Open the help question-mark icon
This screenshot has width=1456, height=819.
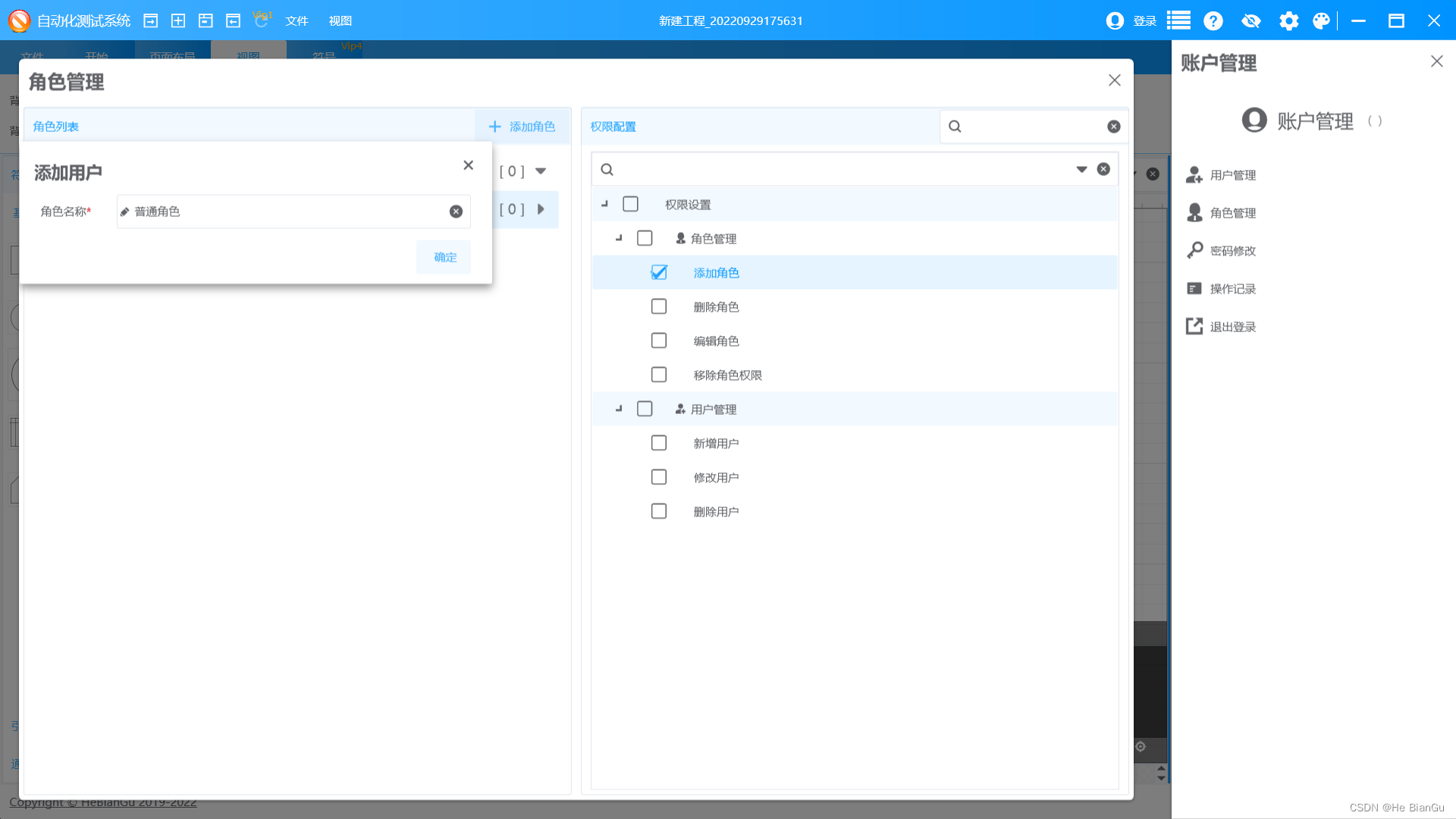(x=1213, y=20)
